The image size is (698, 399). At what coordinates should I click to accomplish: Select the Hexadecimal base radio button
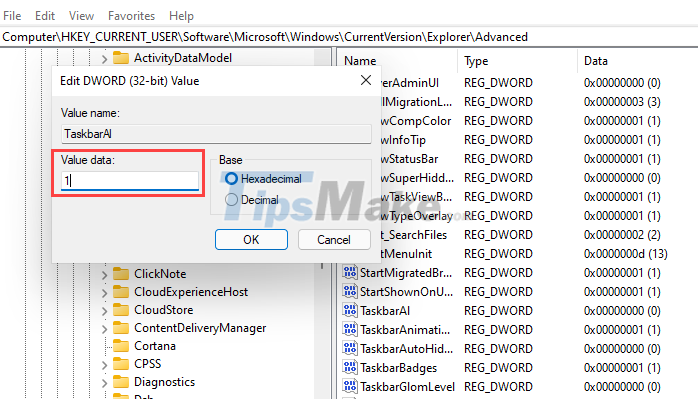(x=231, y=179)
